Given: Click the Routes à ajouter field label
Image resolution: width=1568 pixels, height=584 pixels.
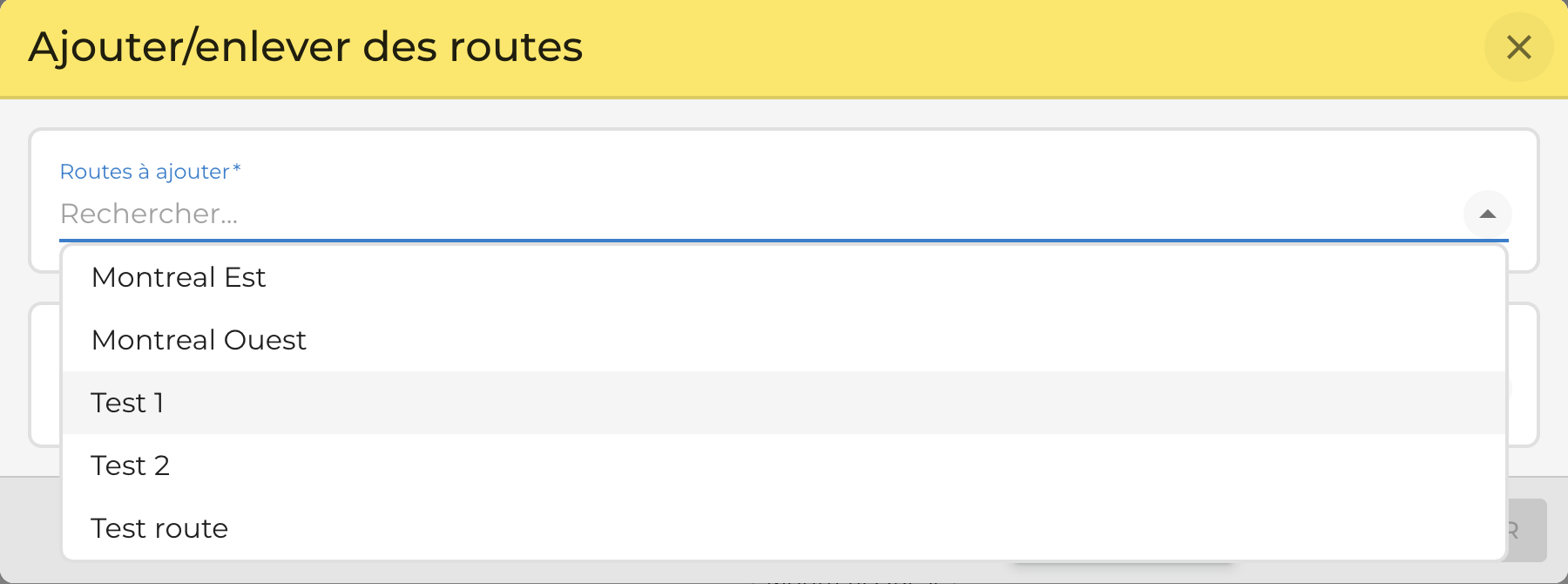Looking at the screenshot, I should [150, 172].
